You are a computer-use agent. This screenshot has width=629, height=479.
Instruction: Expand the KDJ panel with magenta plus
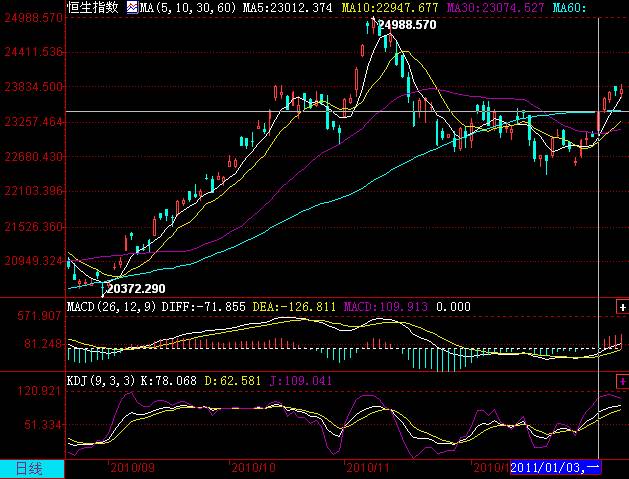(x=622, y=381)
